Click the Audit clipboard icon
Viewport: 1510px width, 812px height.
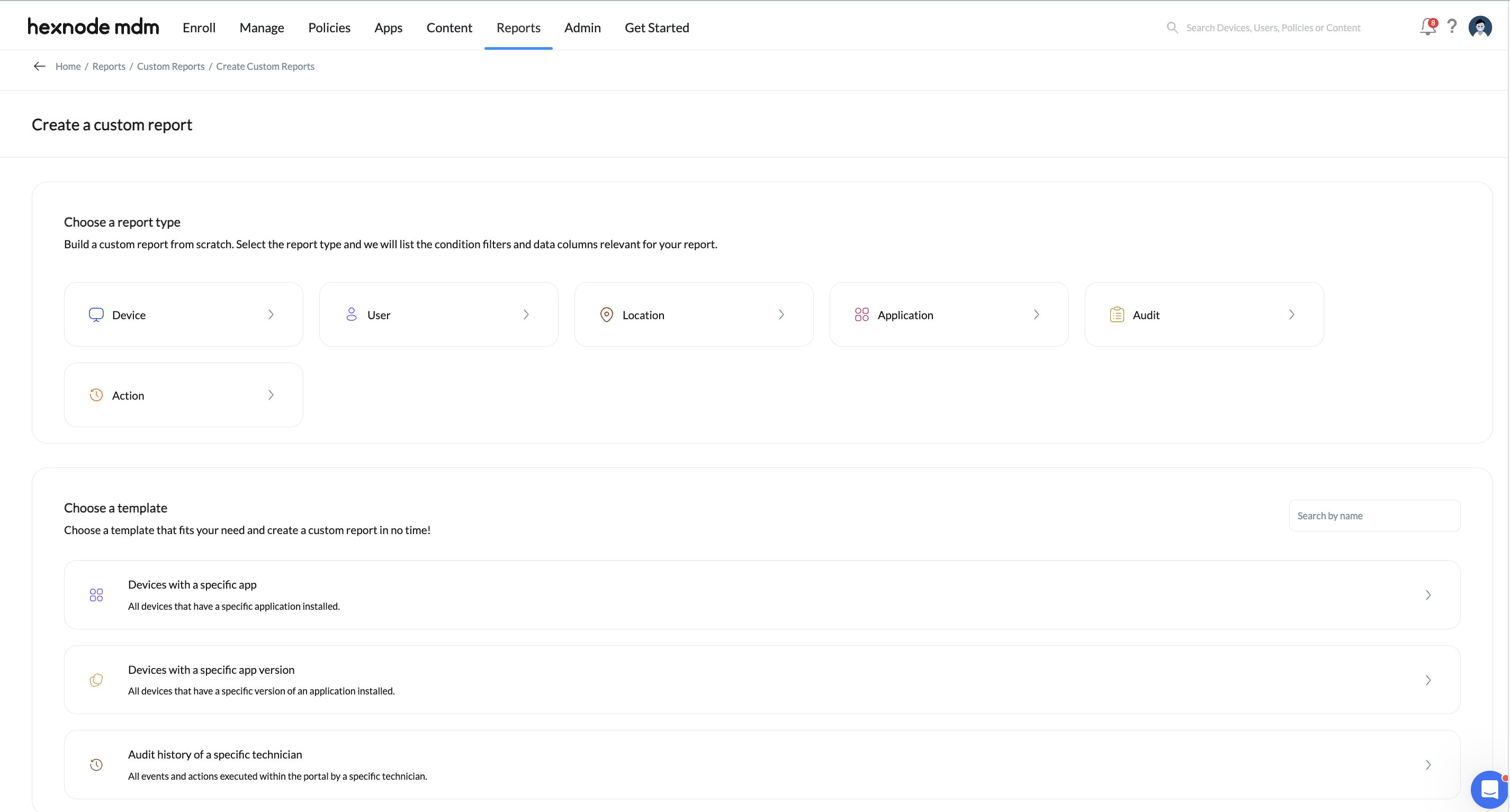tap(1117, 314)
